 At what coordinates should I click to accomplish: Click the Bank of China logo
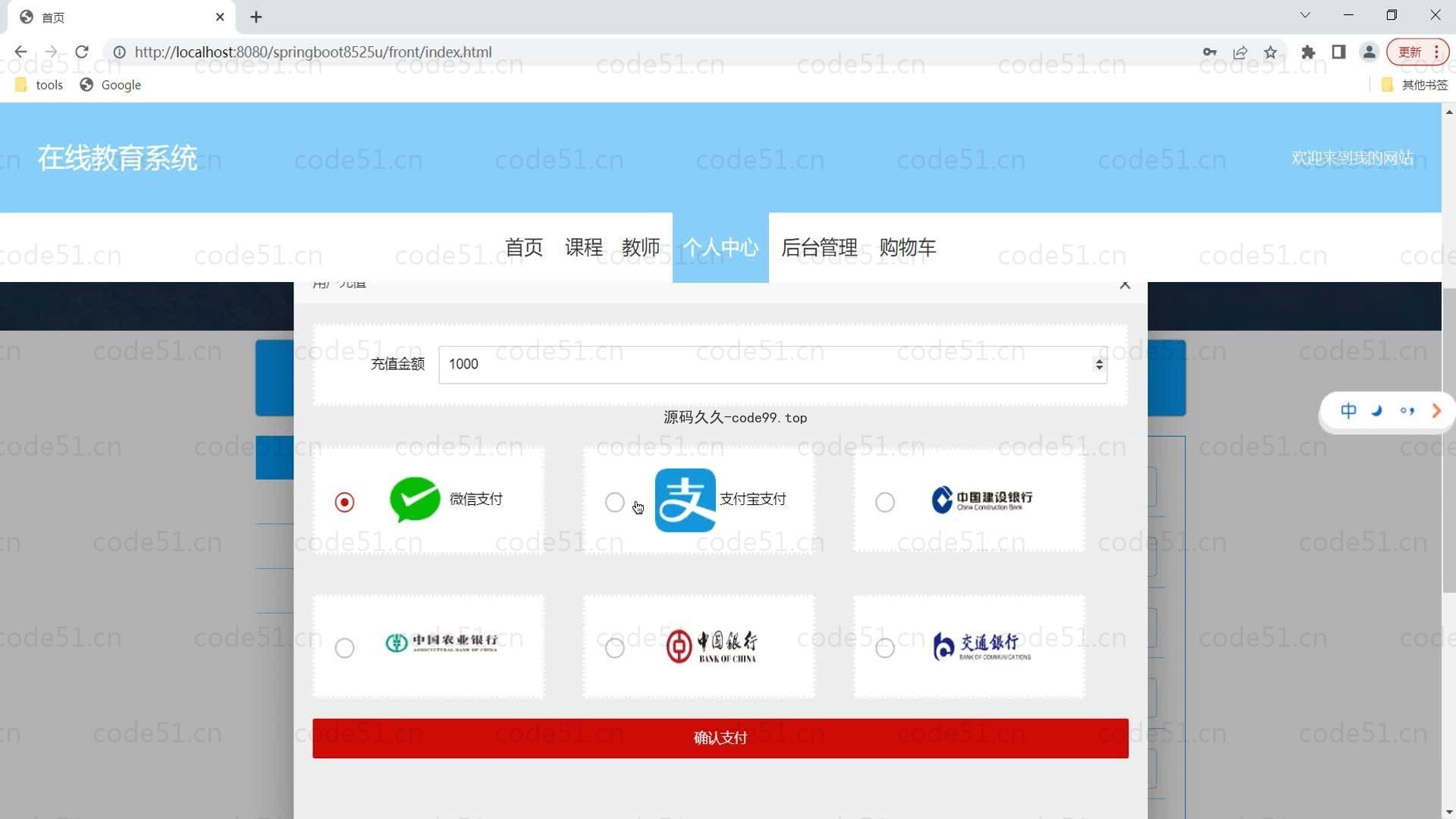711,646
